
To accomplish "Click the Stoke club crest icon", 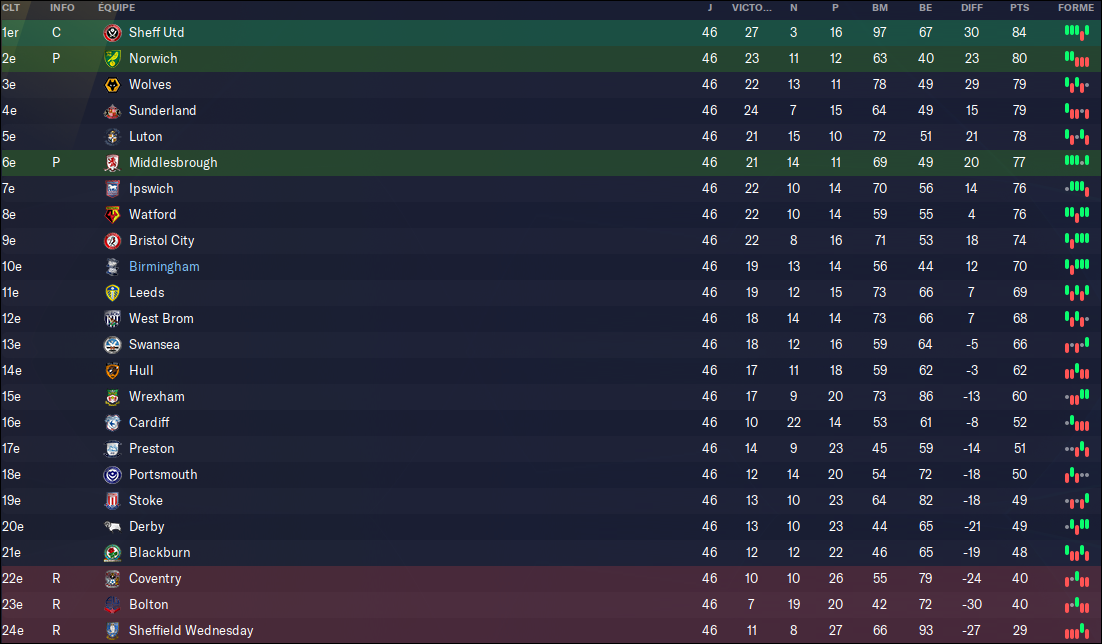I will (x=112, y=501).
